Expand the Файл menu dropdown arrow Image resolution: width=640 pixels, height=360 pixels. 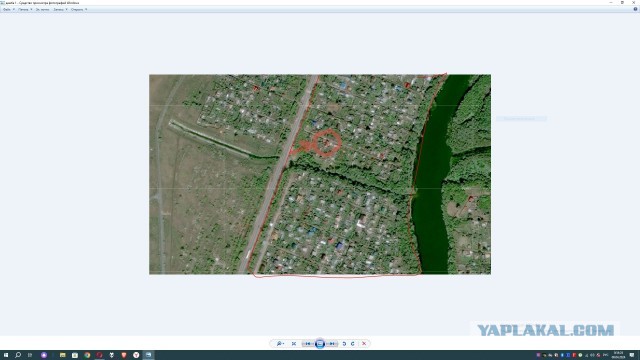click(14, 9)
